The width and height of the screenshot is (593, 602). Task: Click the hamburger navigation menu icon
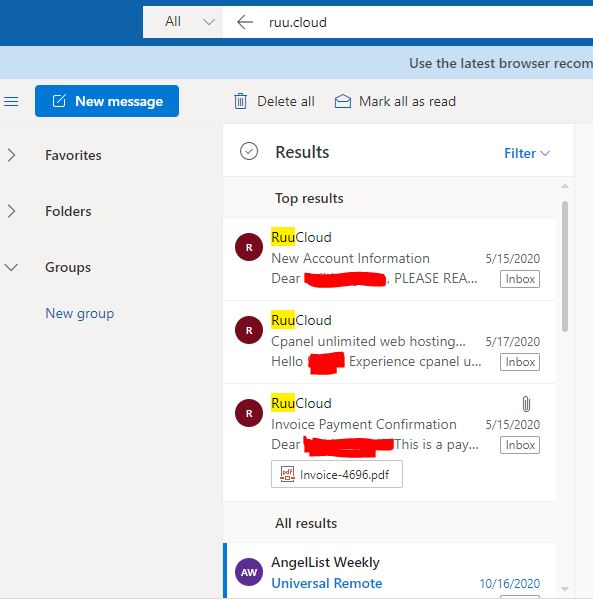(x=11, y=101)
